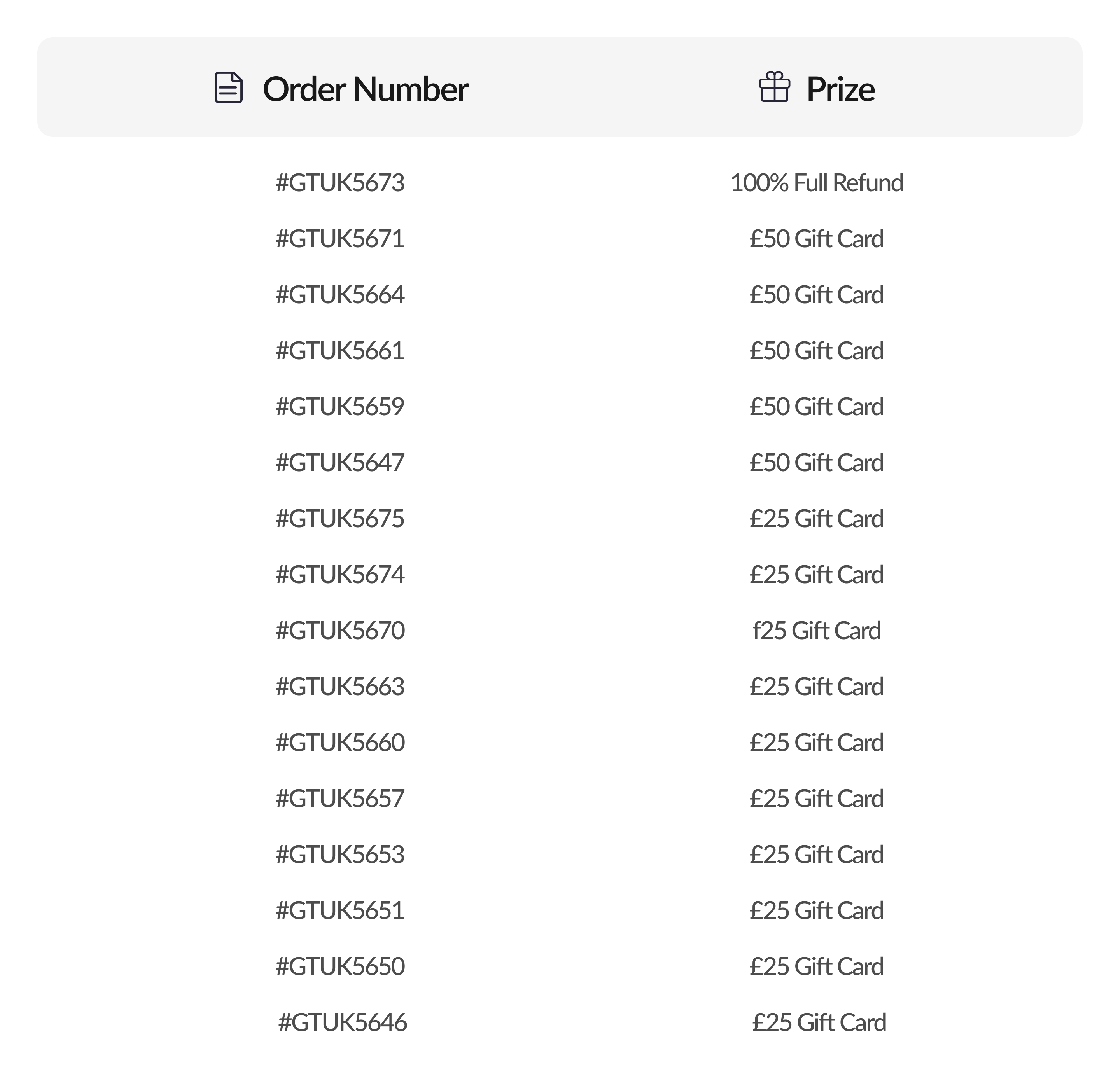This screenshot has height=1087, width=1120.
Task: Click the £50 Gift Card for #GTUK5647
Action: coord(817,463)
